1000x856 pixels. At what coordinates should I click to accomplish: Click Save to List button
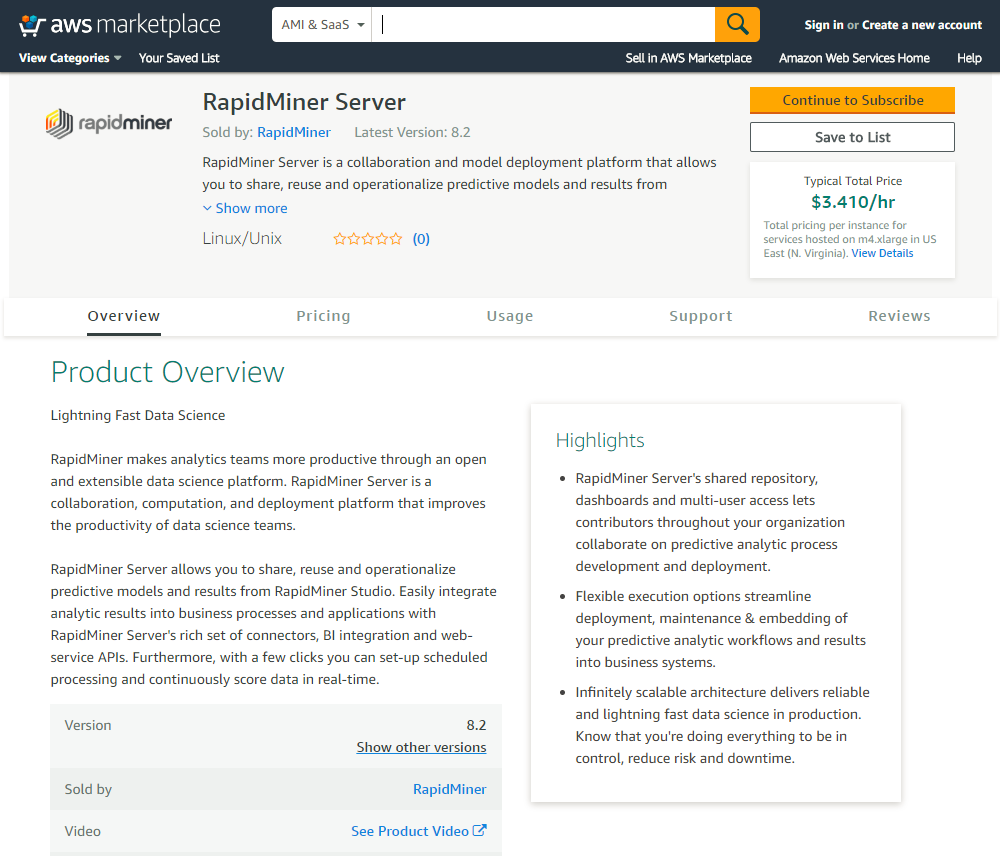tap(852, 137)
